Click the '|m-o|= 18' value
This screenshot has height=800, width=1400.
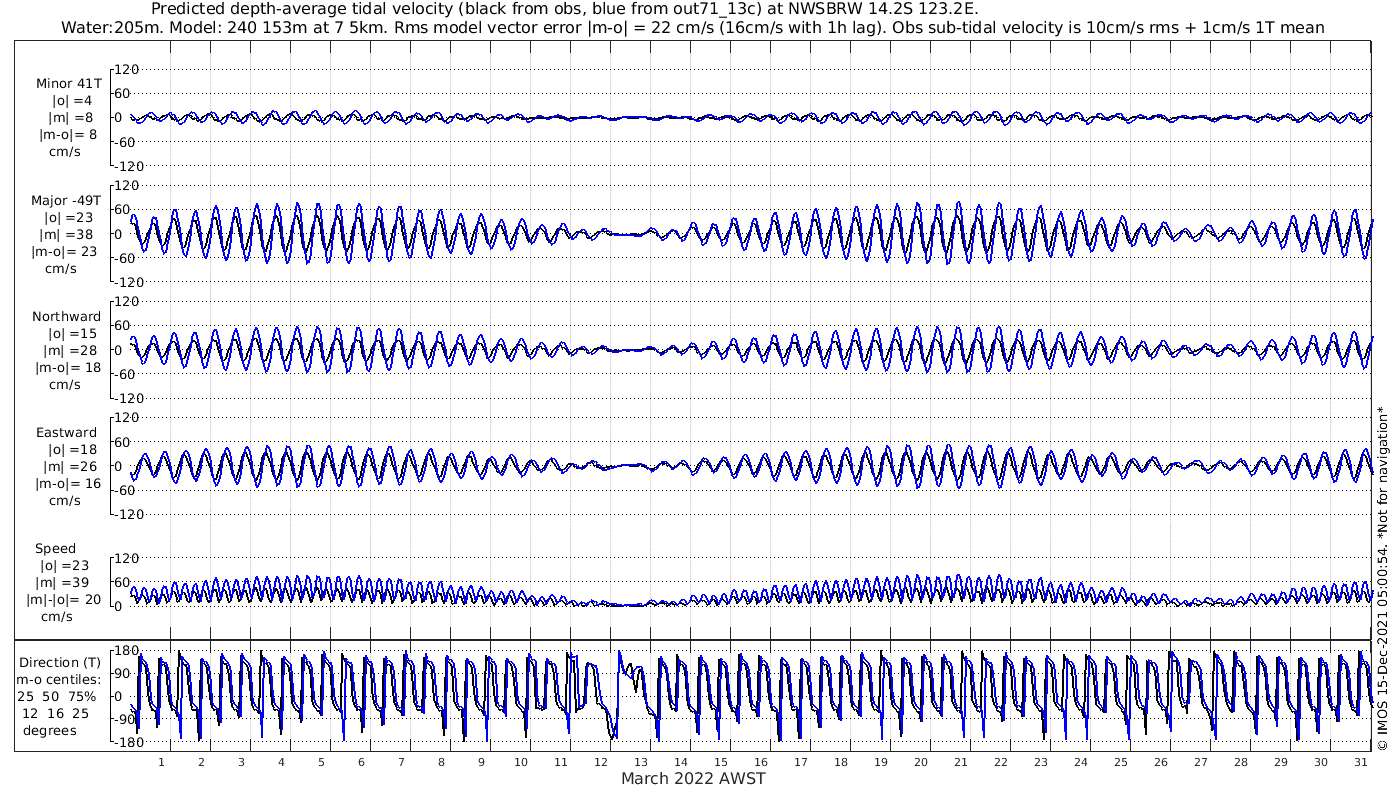(68, 367)
